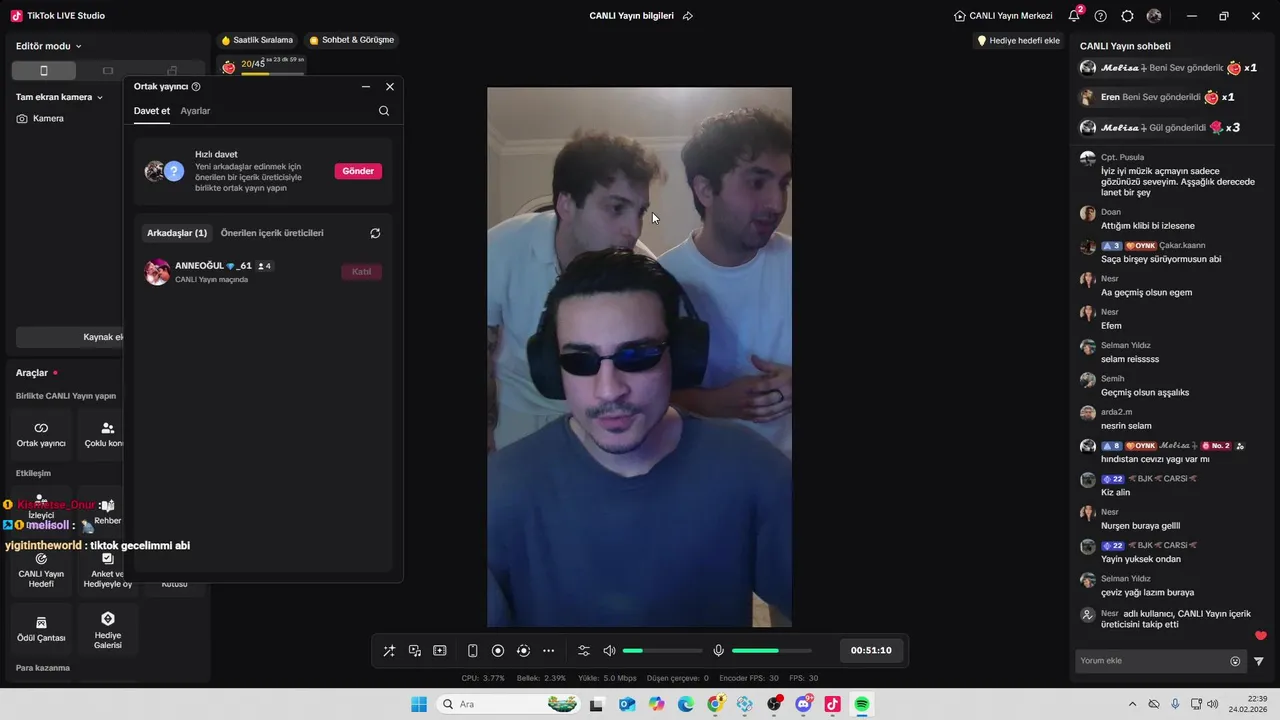Open CANLI Yayın bilgileri share arrow
The width and height of the screenshot is (1280, 720).
click(688, 16)
